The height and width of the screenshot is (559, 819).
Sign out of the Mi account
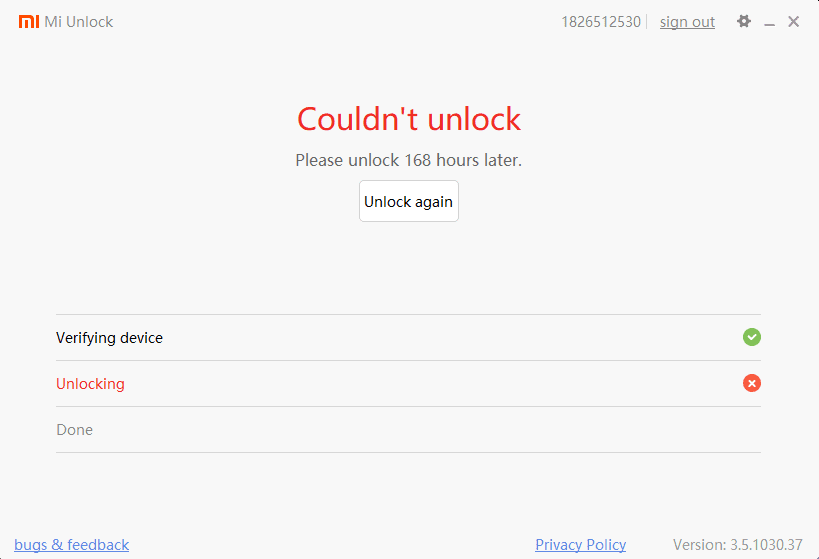point(687,22)
